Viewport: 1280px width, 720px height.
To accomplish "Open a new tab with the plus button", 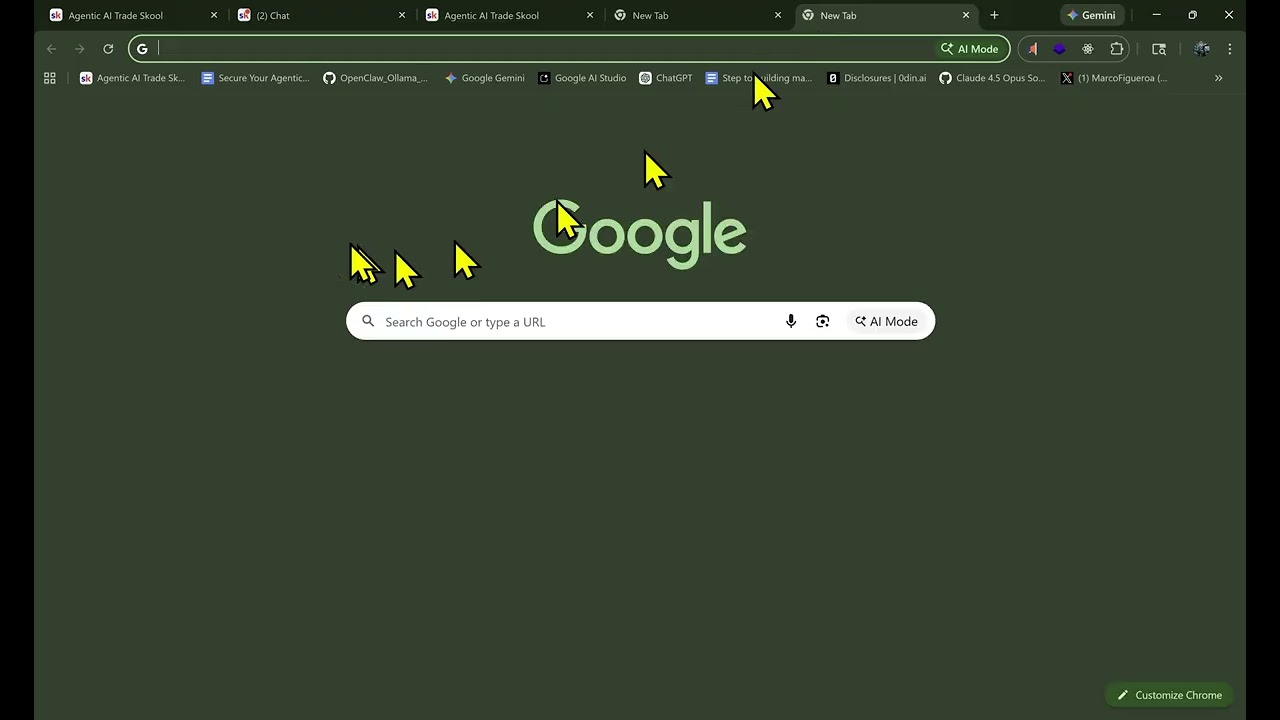I will click(x=994, y=15).
